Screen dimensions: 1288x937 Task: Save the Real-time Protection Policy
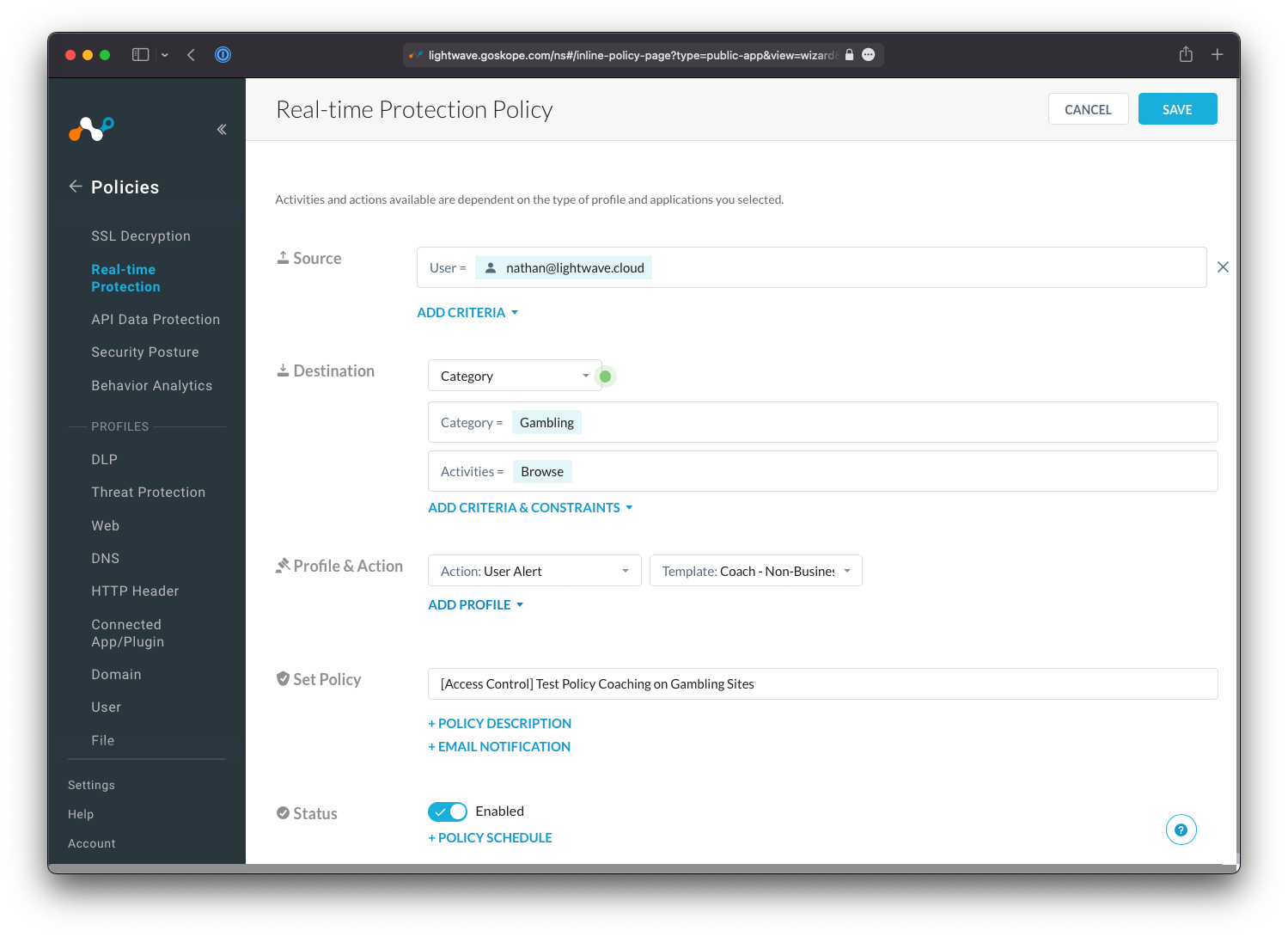tap(1177, 109)
